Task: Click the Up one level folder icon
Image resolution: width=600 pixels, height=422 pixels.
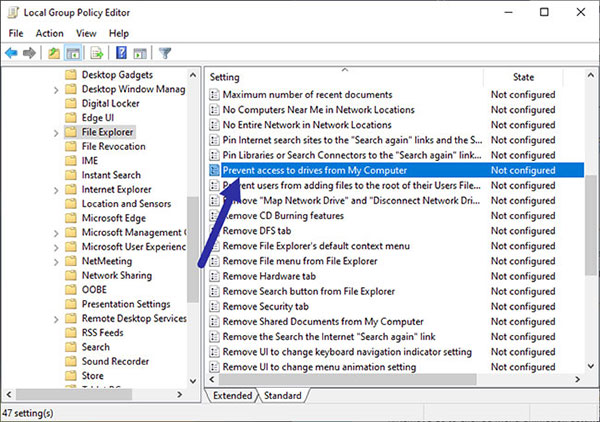Action: tap(54, 53)
